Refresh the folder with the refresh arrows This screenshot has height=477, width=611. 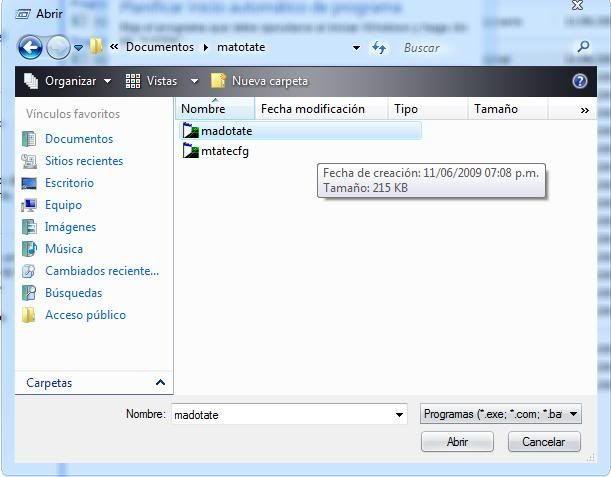pos(379,48)
